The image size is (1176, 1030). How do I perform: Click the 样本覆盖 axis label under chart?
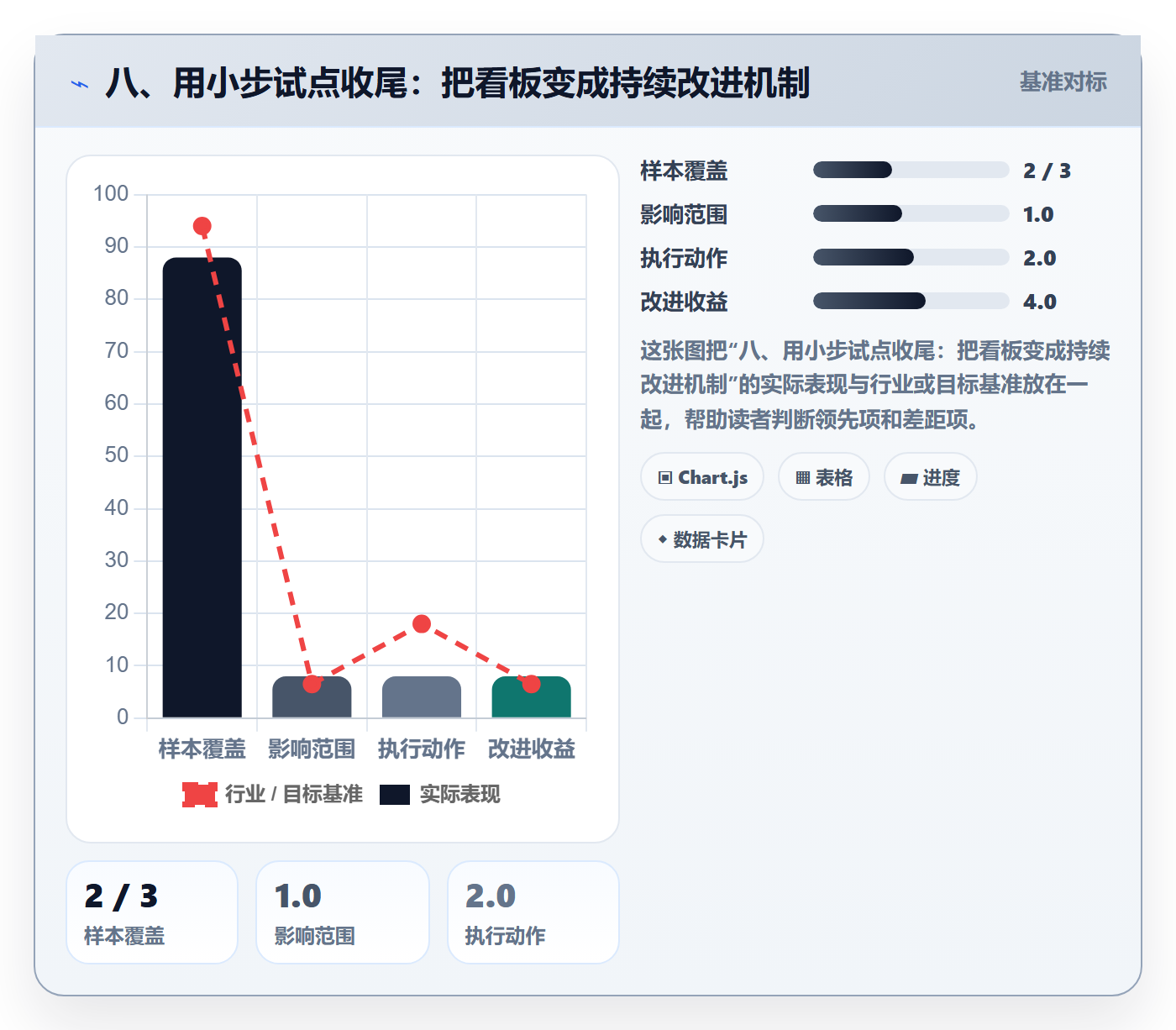(202, 749)
